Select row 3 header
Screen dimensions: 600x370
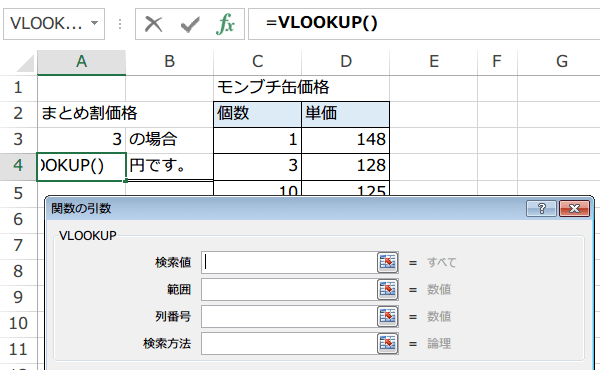[x=18, y=140]
